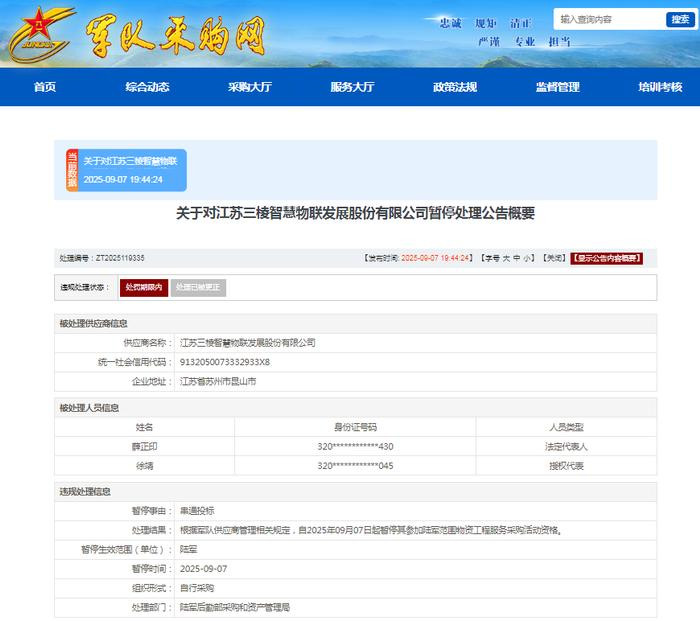Open the 政策法规 navigation tab
700x621 pixels.
click(x=455, y=87)
